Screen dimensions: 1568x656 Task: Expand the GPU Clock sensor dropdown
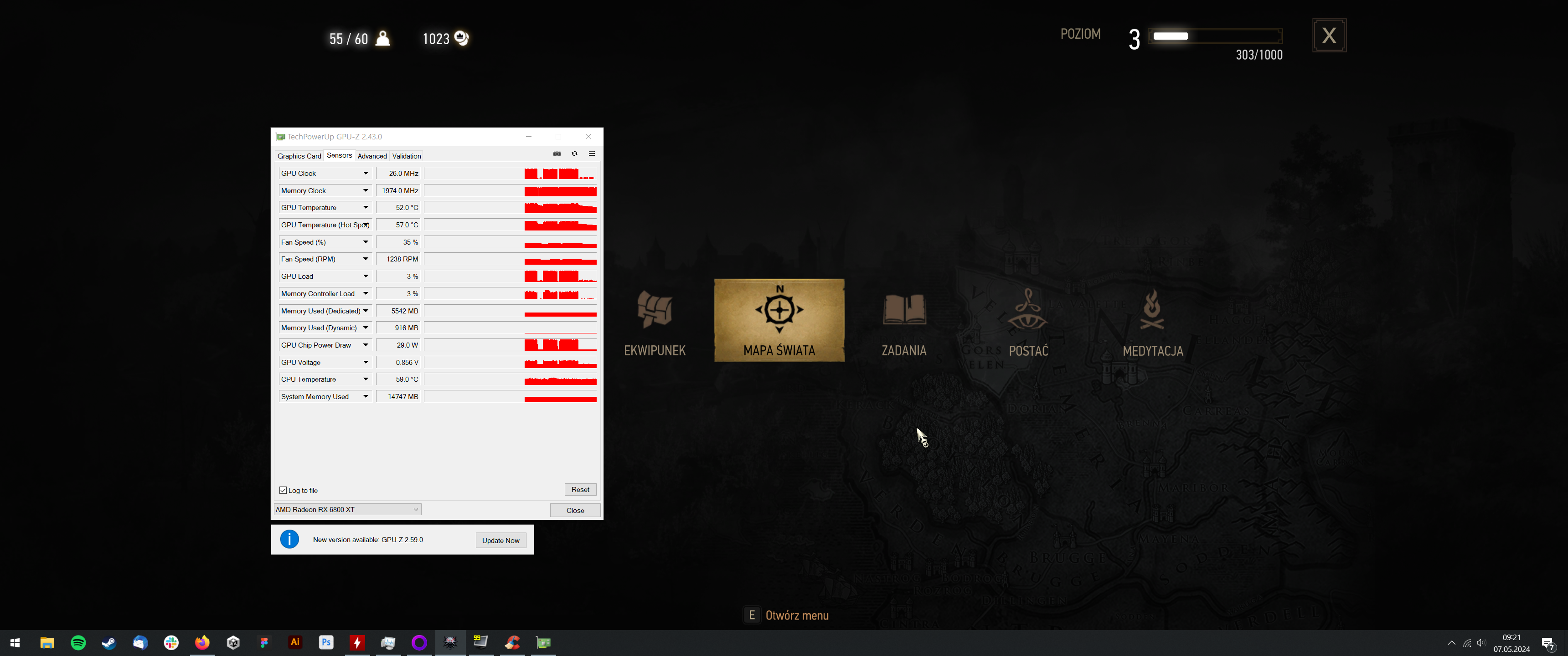point(366,174)
